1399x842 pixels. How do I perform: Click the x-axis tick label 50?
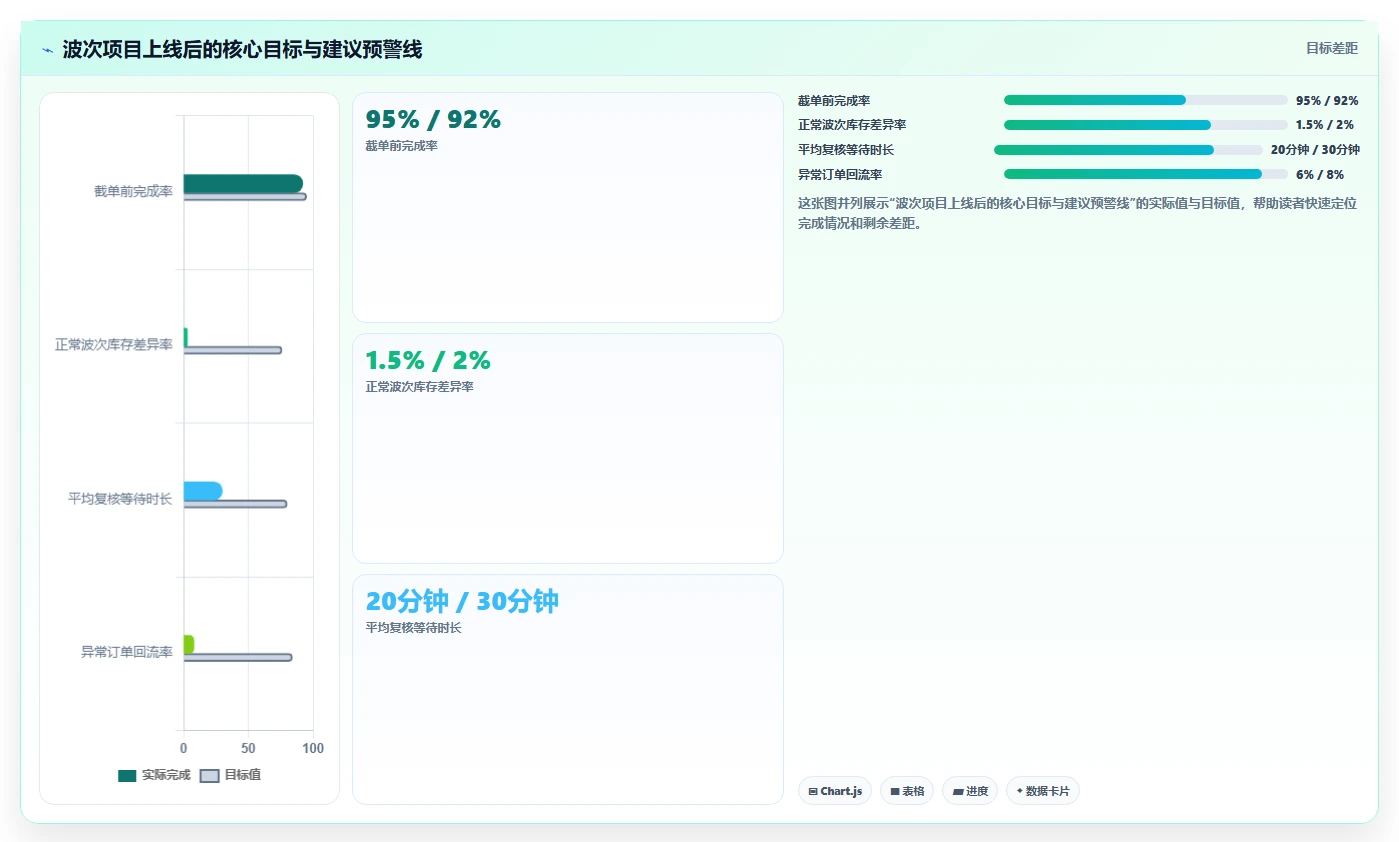248,748
